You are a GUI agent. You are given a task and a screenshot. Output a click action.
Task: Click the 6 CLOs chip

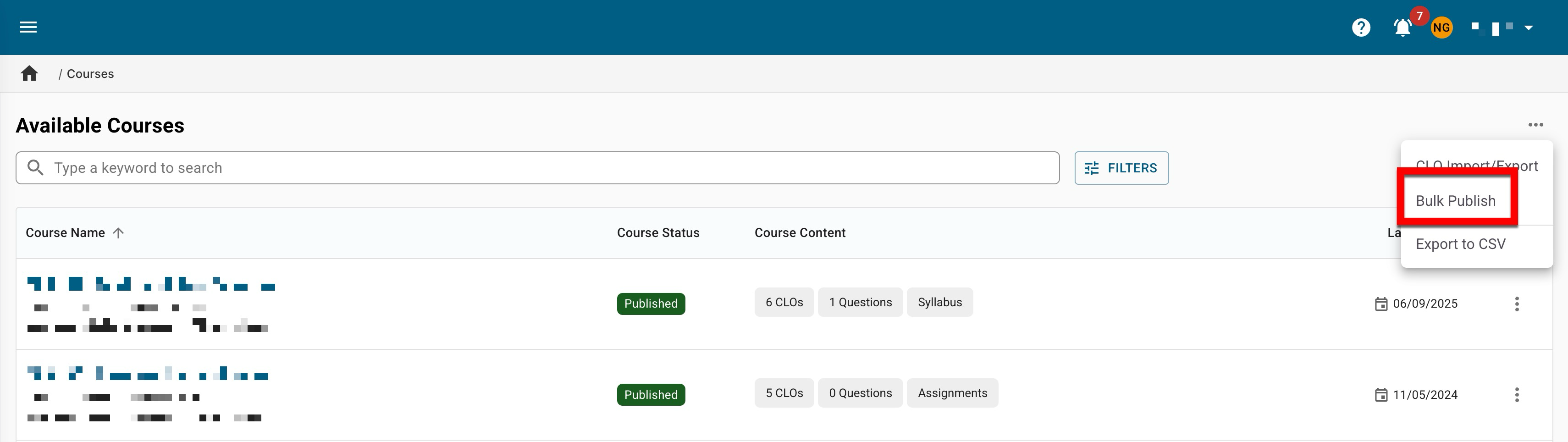click(x=784, y=303)
